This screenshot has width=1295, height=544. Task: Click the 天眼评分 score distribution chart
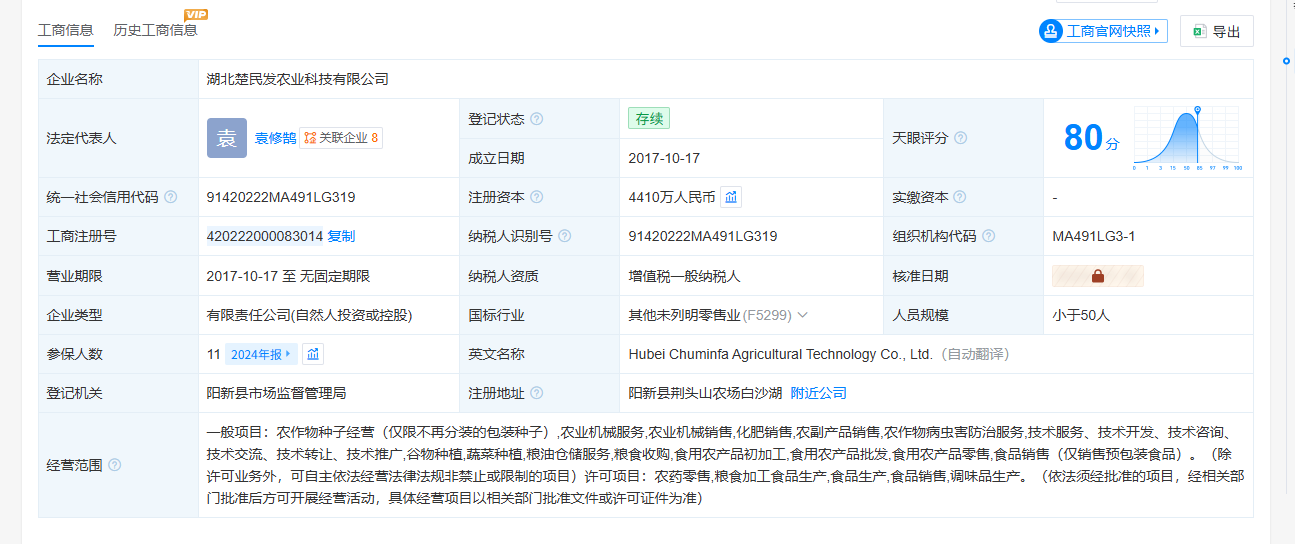1186,138
